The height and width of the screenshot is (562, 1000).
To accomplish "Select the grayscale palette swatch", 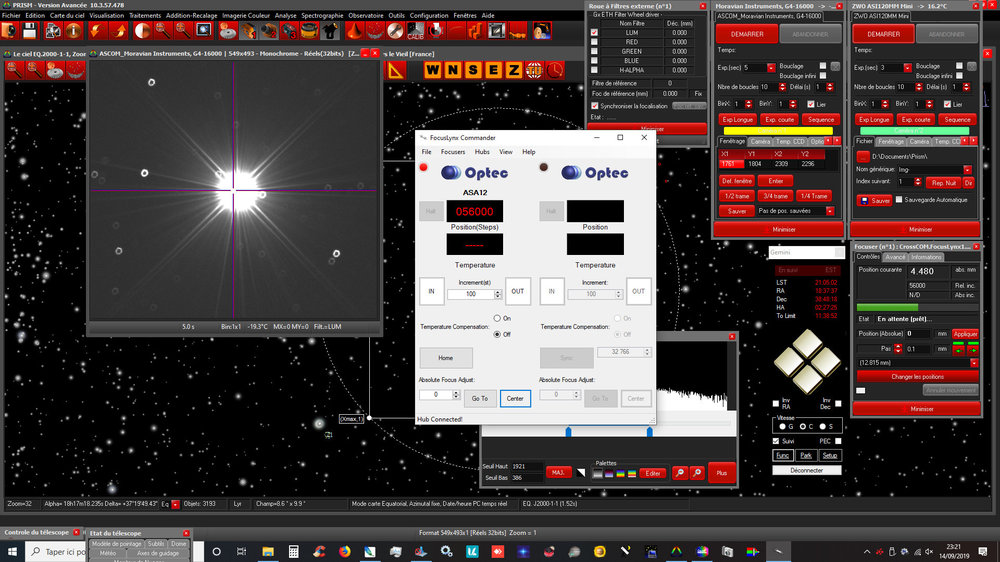I will click(598, 474).
